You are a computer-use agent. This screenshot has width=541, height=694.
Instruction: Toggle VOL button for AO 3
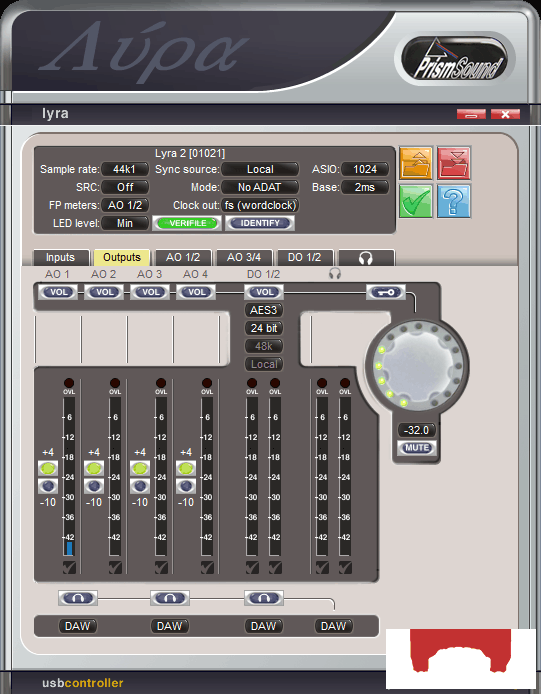coord(150,292)
